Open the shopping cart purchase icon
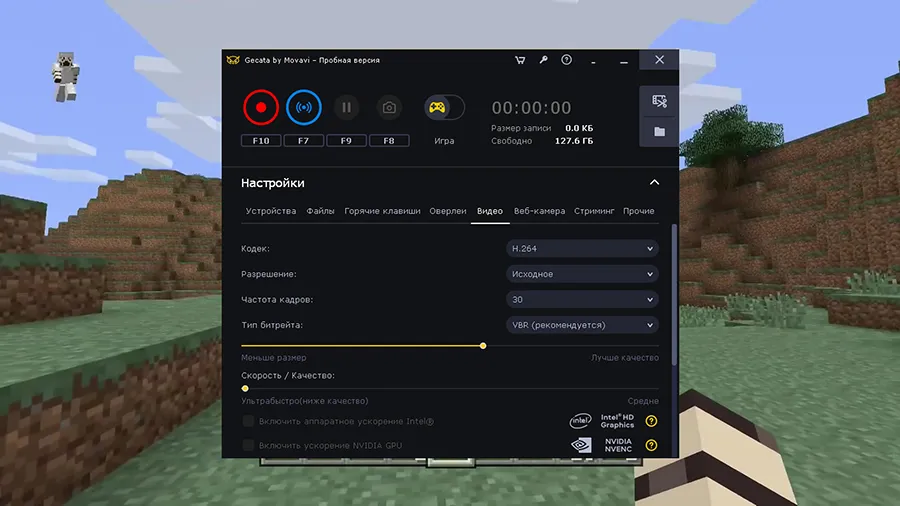The height and width of the screenshot is (506, 900). point(520,60)
